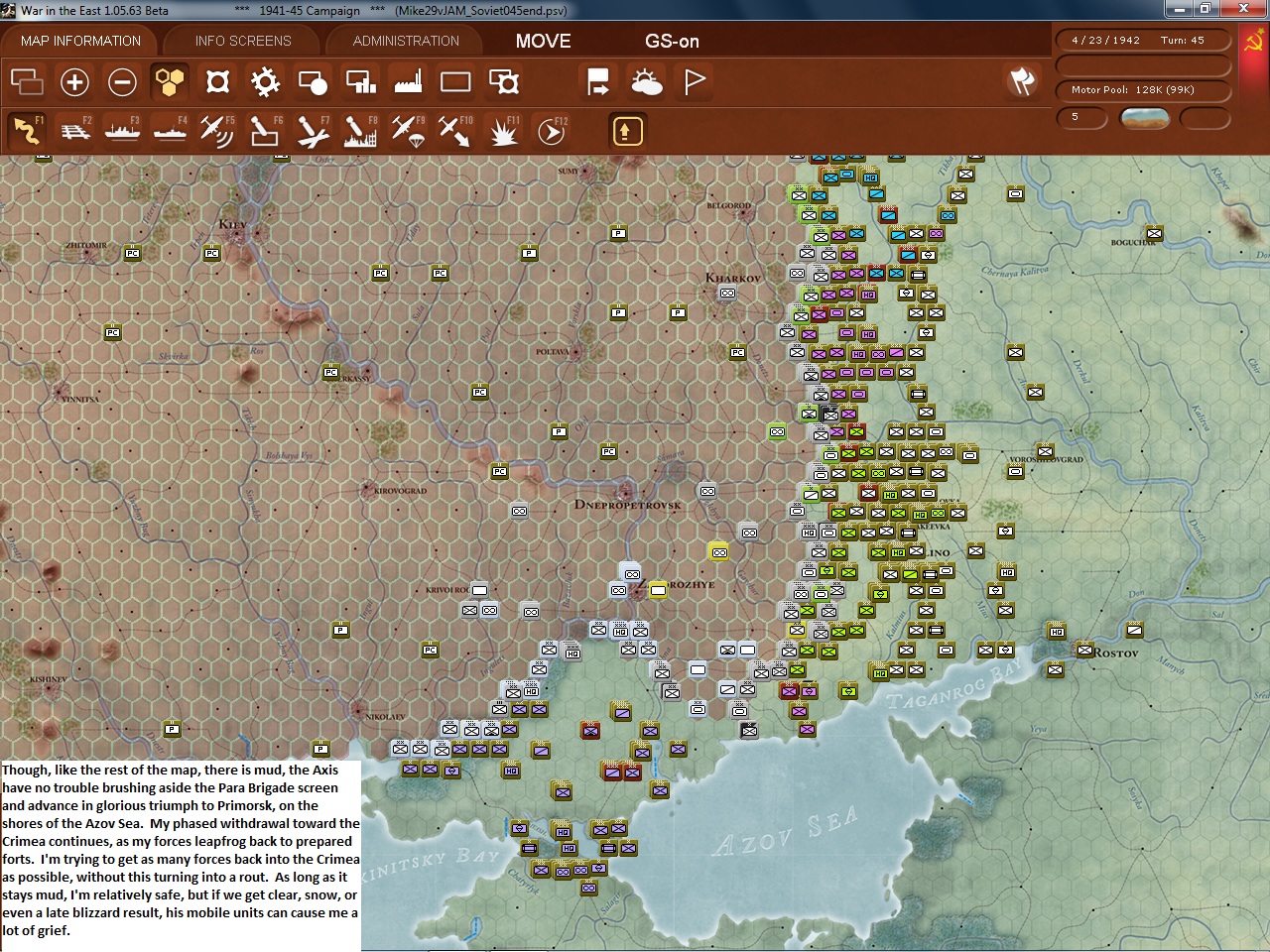
Task: Select the Poltava city label
Action: (x=552, y=352)
